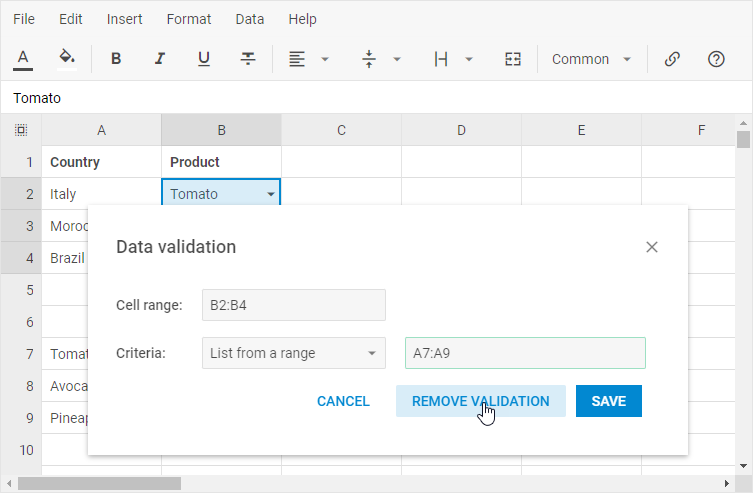The width and height of the screenshot is (753, 493).
Task: Expand the horizontal align dropdown arrow
Action: point(325,60)
